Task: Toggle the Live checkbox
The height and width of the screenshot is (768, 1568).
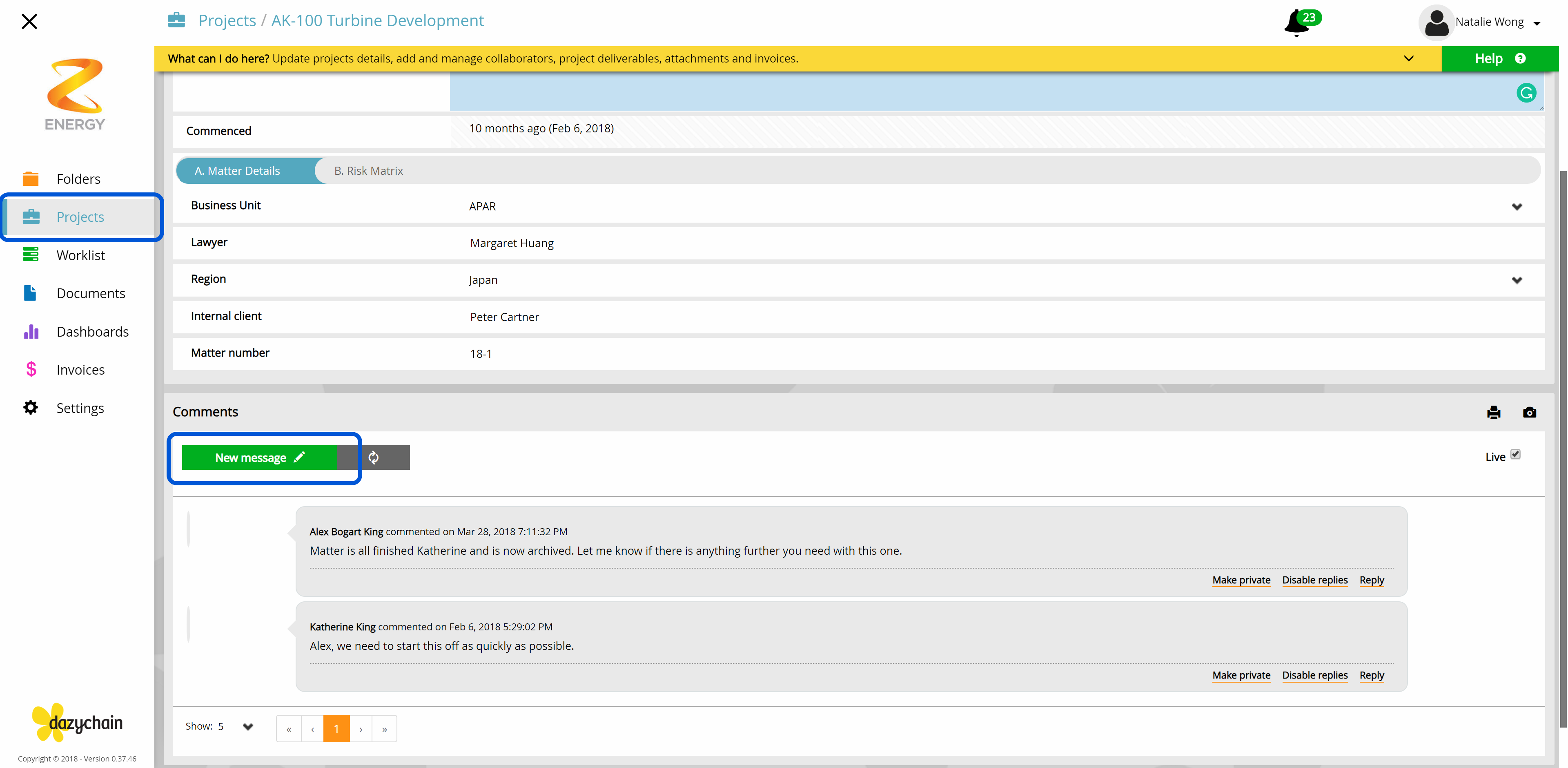Action: 1515,454
